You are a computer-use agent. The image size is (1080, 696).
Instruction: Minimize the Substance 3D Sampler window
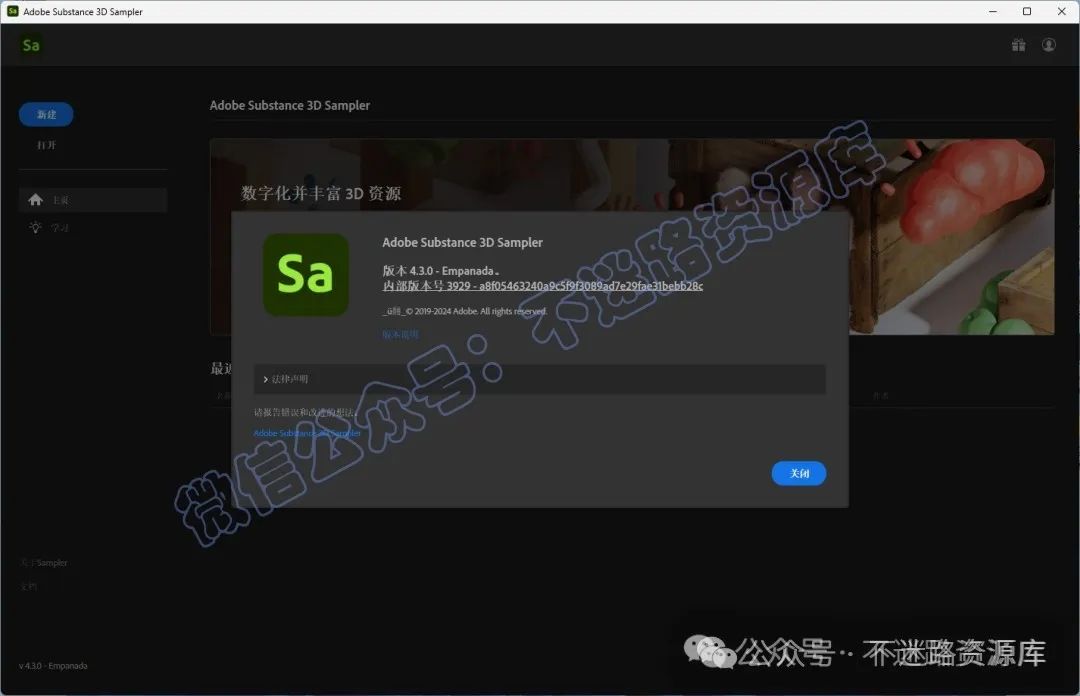[993, 11]
